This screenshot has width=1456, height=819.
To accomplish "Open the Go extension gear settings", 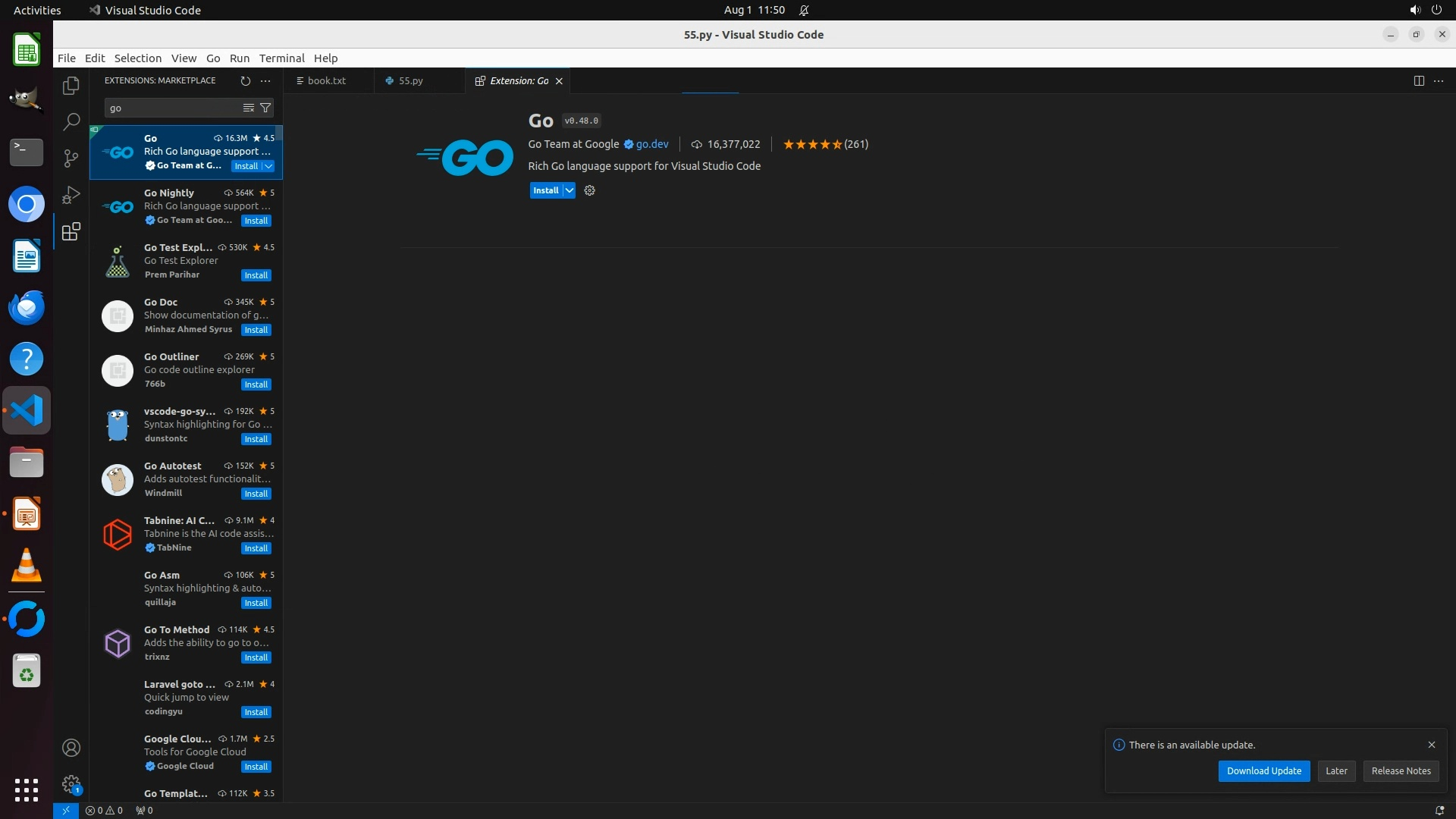I will (x=590, y=190).
